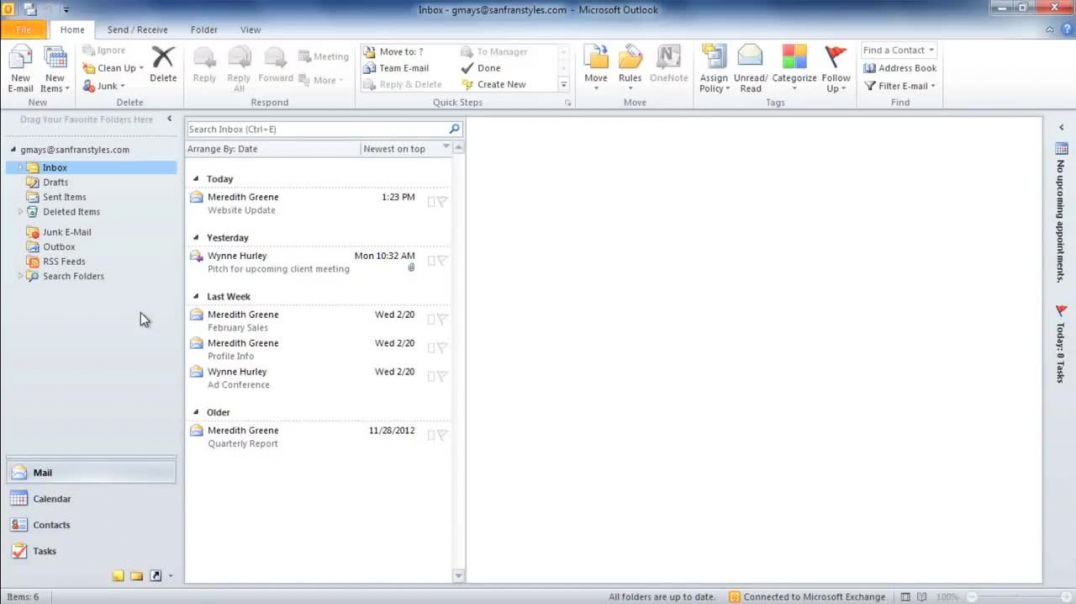Expand the Quick Steps gallery
1076x604 pixels.
[x=563, y=84]
